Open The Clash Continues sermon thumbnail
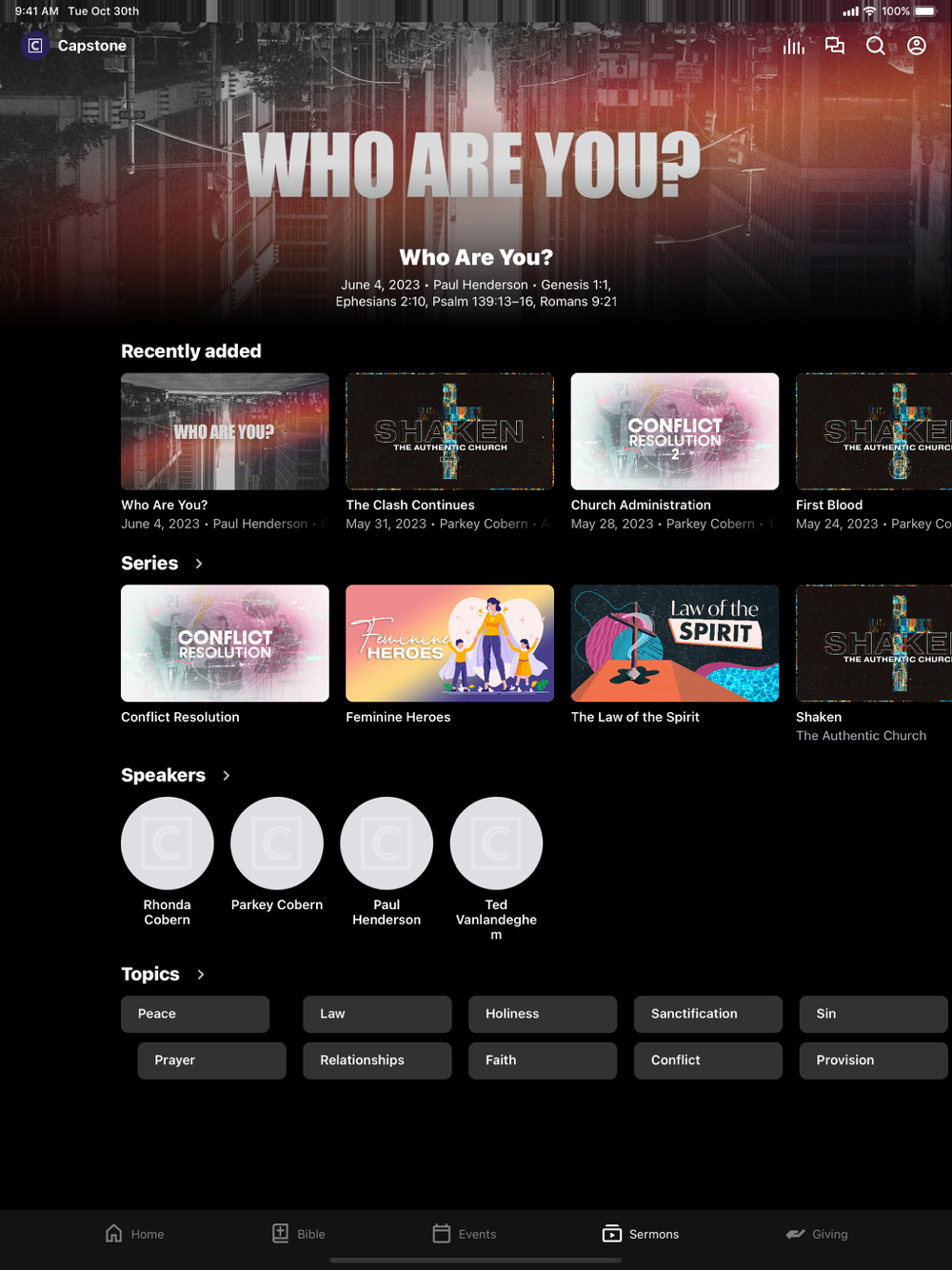952x1270 pixels. [x=449, y=431]
